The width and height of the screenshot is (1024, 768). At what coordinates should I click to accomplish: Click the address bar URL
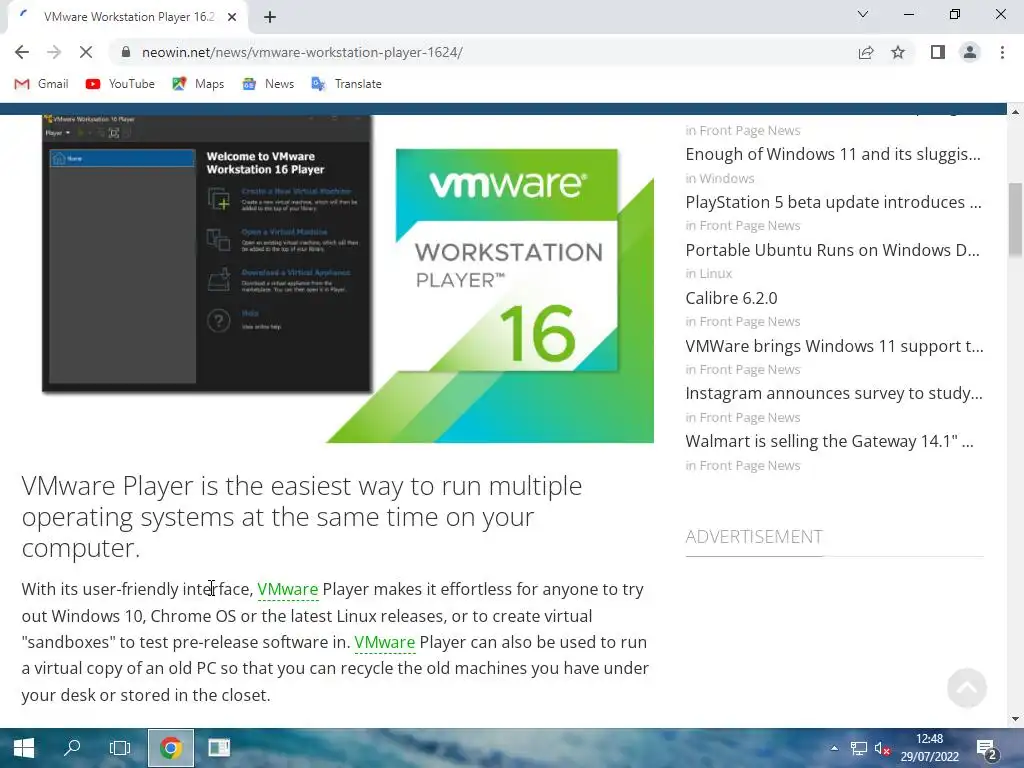tap(302, 52)
